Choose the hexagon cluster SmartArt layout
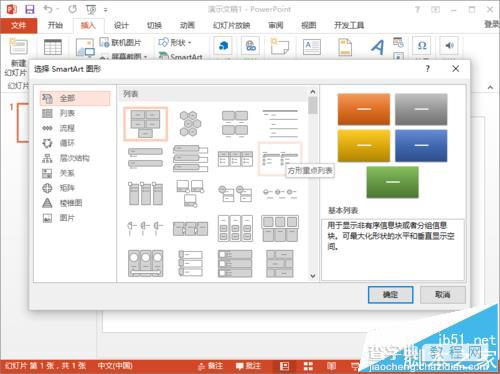 click(x=190, y=124)
